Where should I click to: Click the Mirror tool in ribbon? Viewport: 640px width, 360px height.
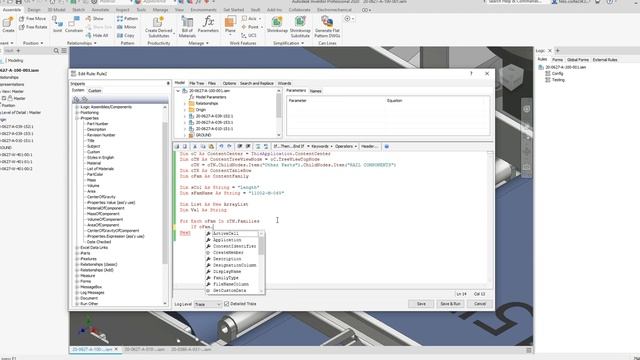(x=127, y=27)
